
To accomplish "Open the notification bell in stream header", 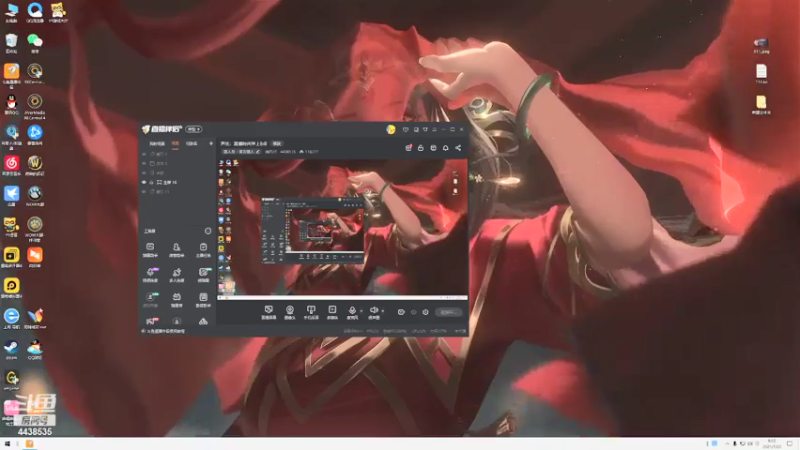I will click(445, 148).
